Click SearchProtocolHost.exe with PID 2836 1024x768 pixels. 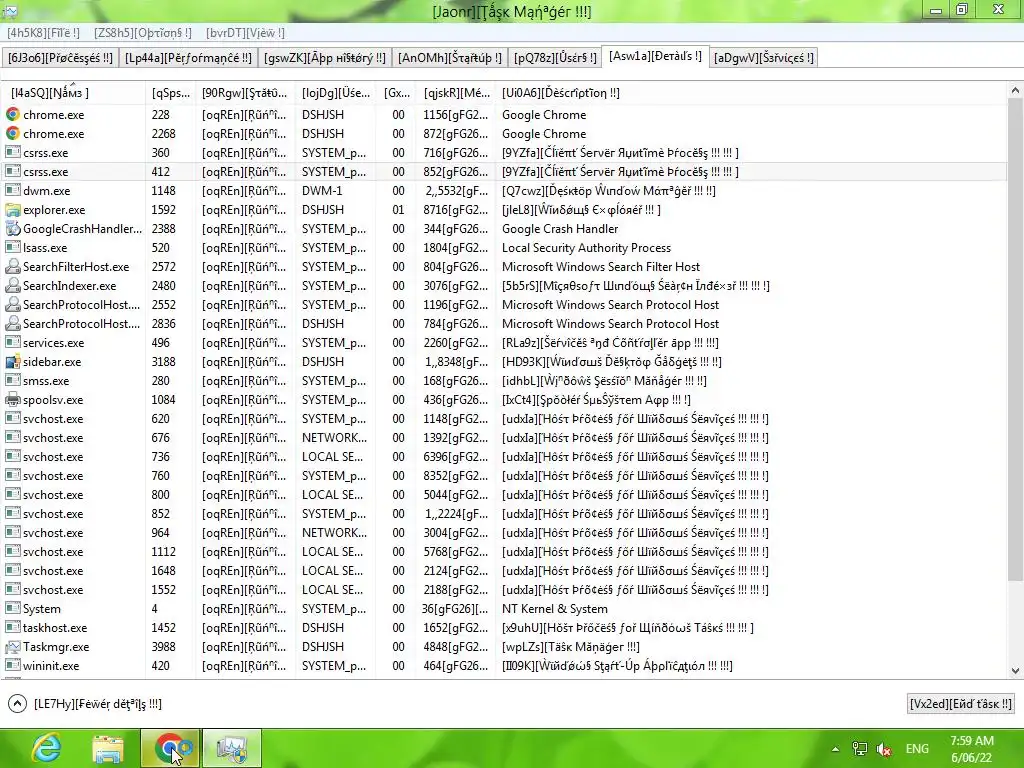coord(81,323)
